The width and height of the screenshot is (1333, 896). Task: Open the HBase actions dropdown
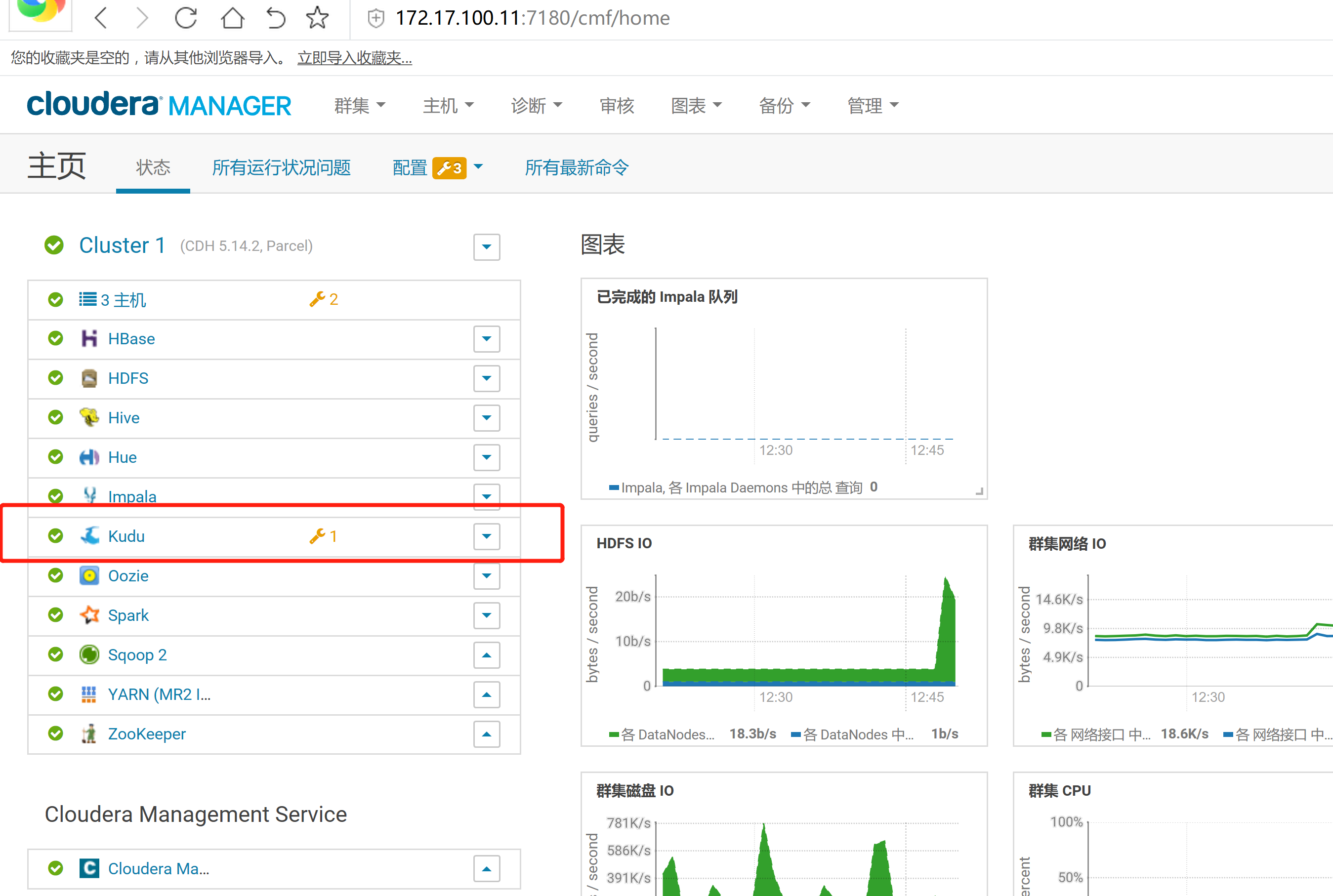point(487,339)
